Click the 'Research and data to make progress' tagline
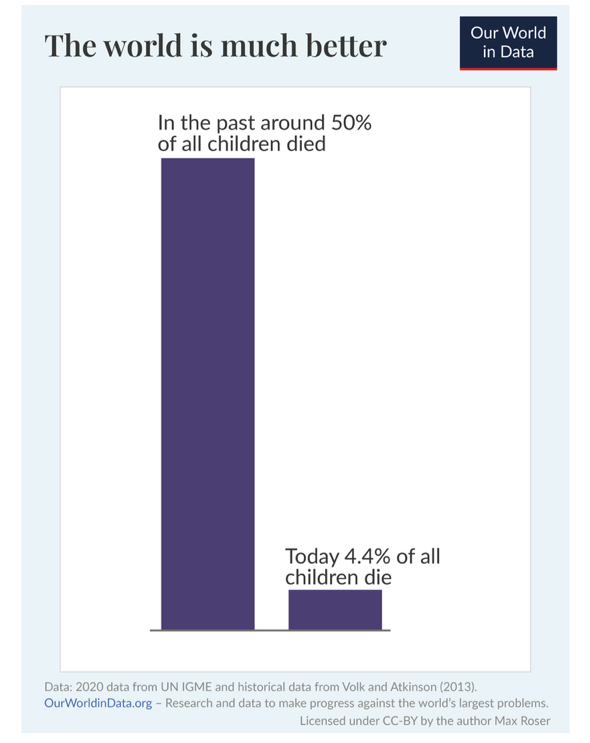590x743 pixels. 356,703
